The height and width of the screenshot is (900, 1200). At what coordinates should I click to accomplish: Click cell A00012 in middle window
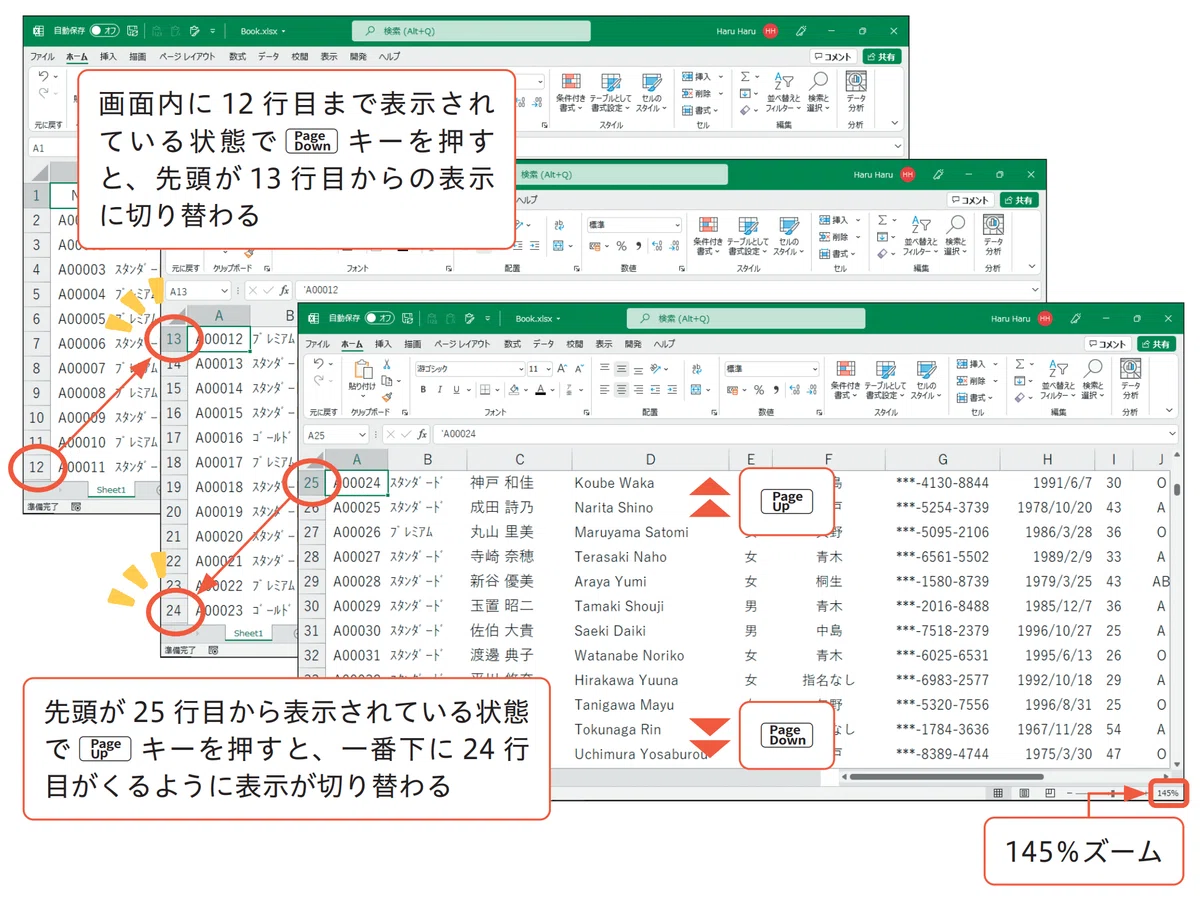pyautogui.click(x=219, y=339)
